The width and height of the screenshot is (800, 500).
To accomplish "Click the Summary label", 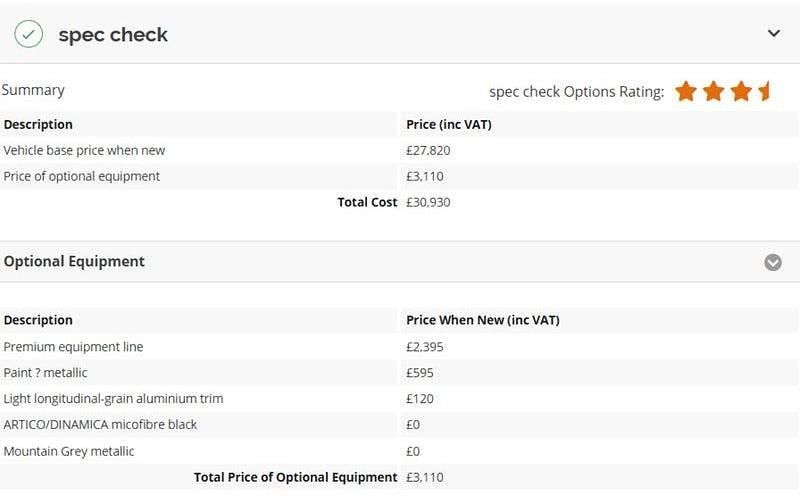I will tap(33, 90).
